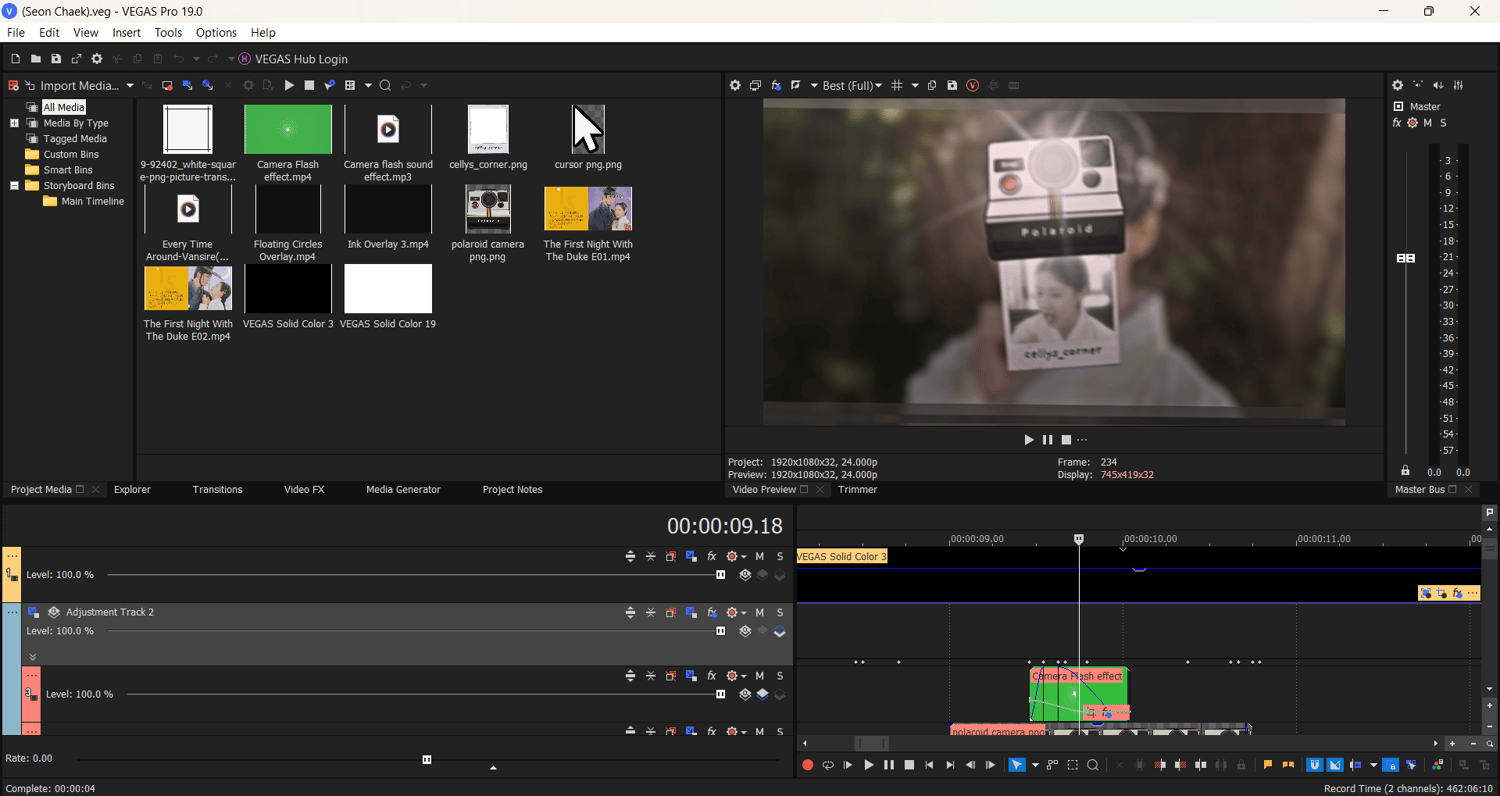Image resolution: width=1500 pixels, height=796 pixels.
Task: Solo the Adjustment Track 2 track
Action: pyautogui.click(x=780, y=613)
